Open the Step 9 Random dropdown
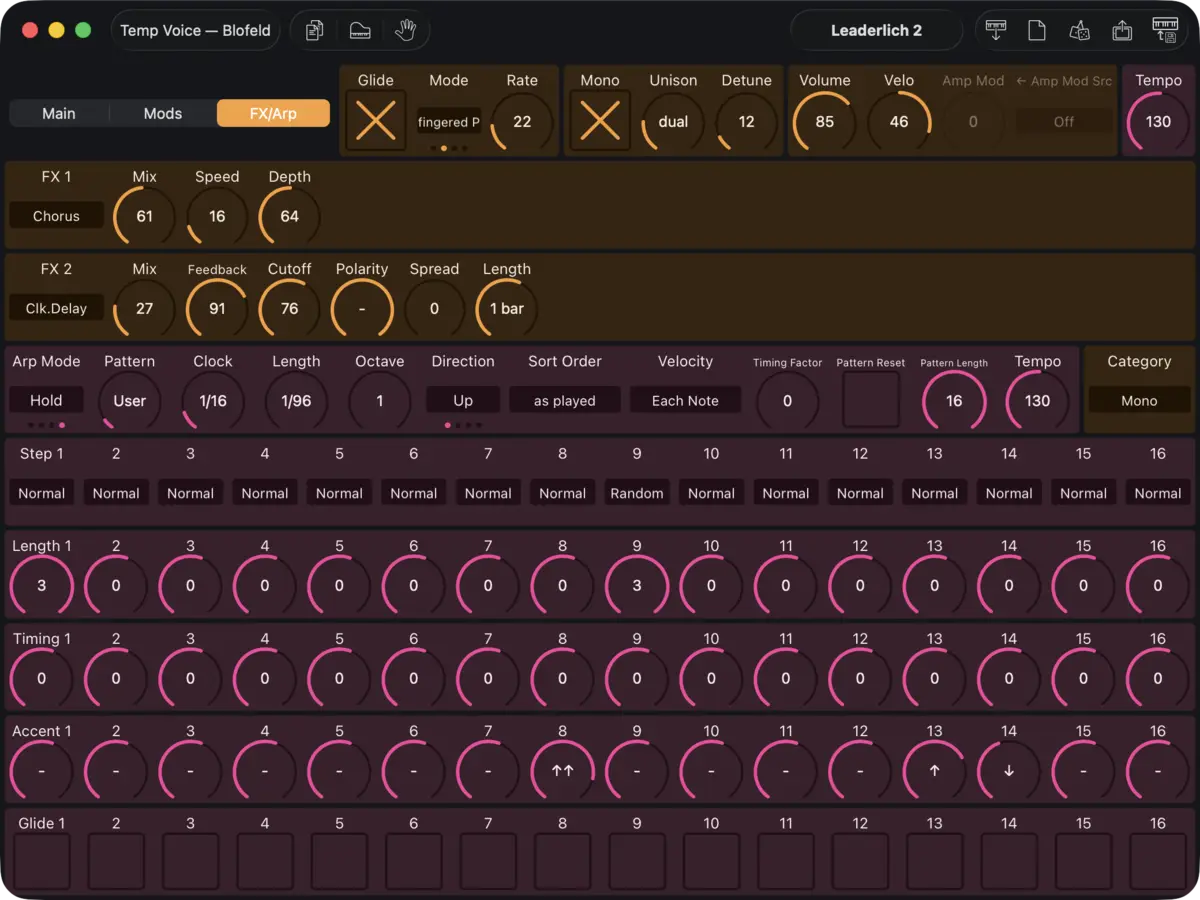The height and width of the screenshot is (900, 1200). tap(637, 493)
